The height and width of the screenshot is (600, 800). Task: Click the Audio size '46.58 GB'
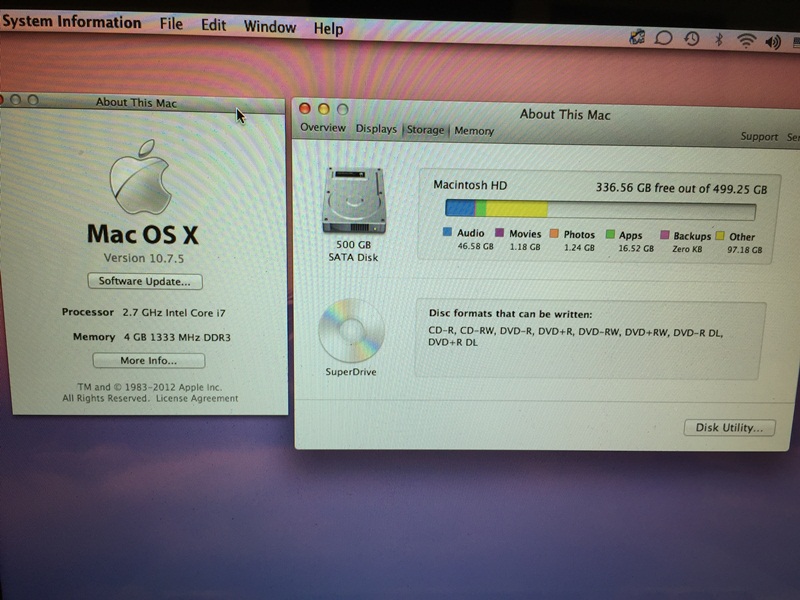[x=475, y=246]
